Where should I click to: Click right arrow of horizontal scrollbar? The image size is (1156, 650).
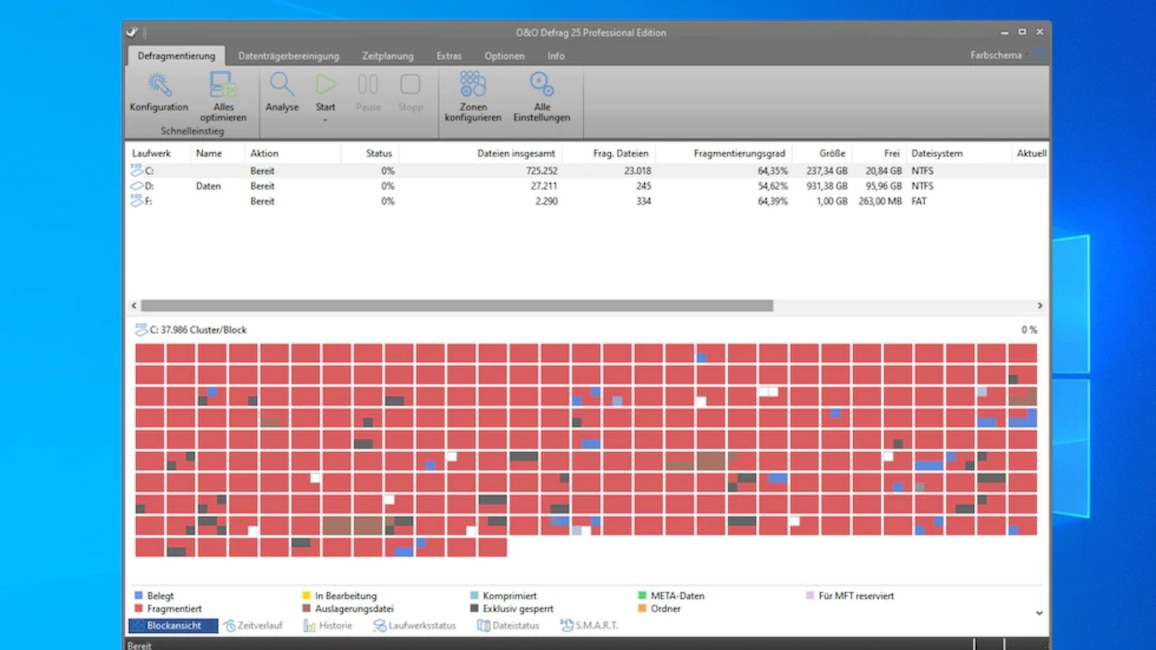[1040, 305]
